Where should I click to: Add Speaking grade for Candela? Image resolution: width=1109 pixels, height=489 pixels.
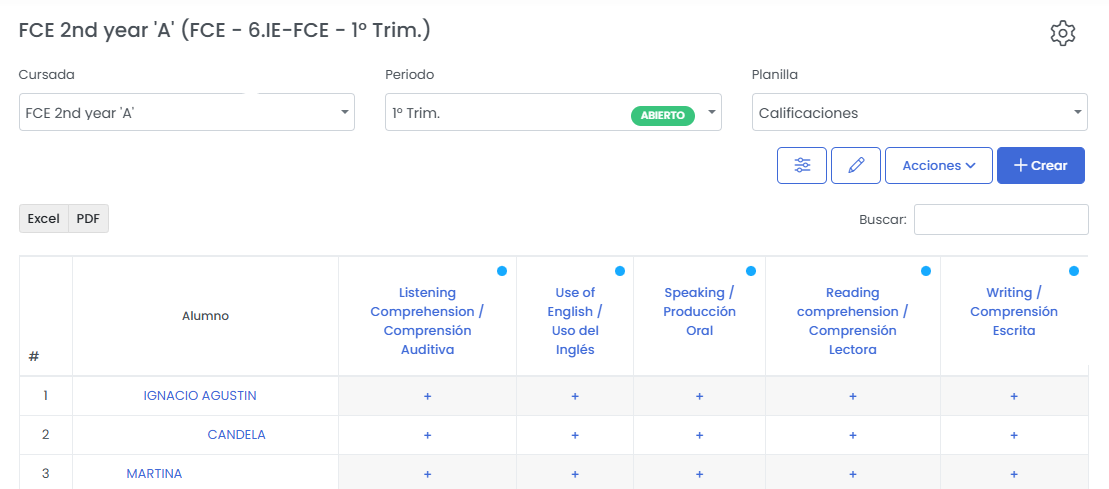(699, 435)
